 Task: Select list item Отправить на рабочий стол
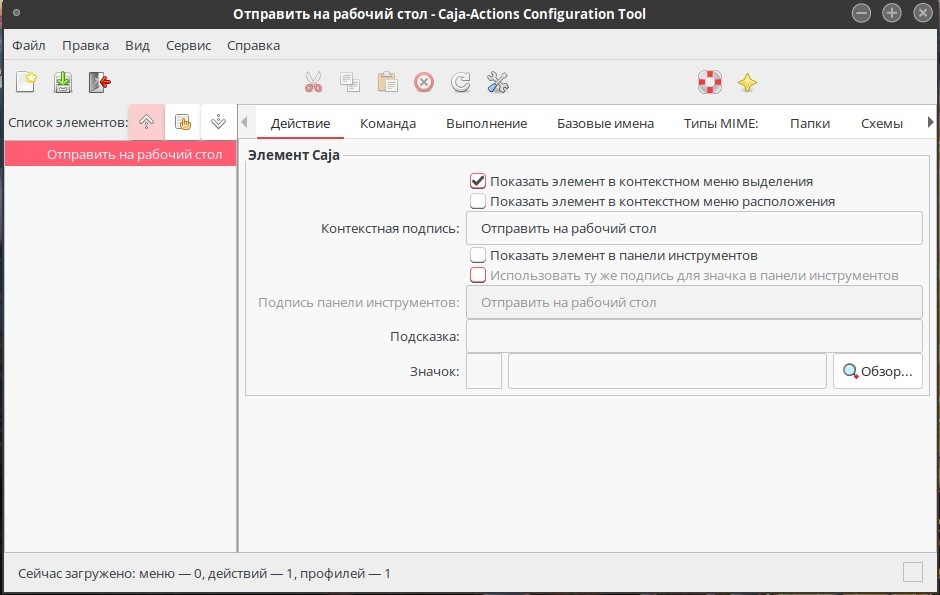[120, 154]
